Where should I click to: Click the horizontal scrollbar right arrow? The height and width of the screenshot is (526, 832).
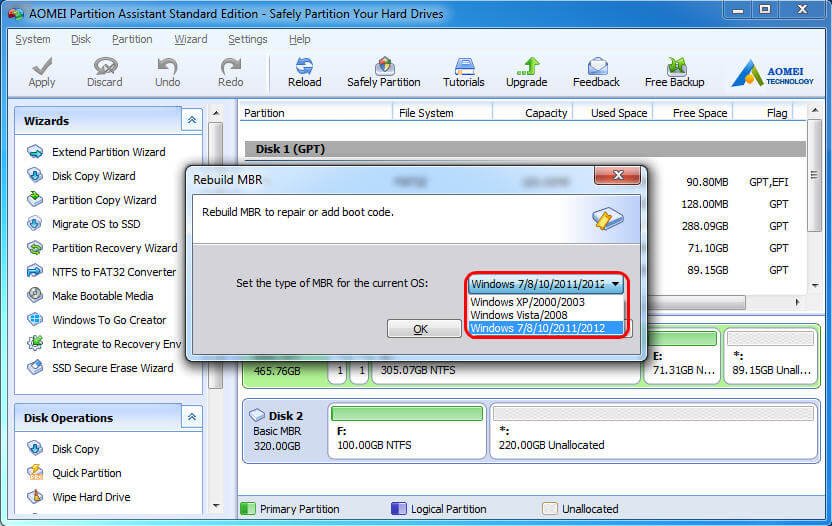point(797,302)
